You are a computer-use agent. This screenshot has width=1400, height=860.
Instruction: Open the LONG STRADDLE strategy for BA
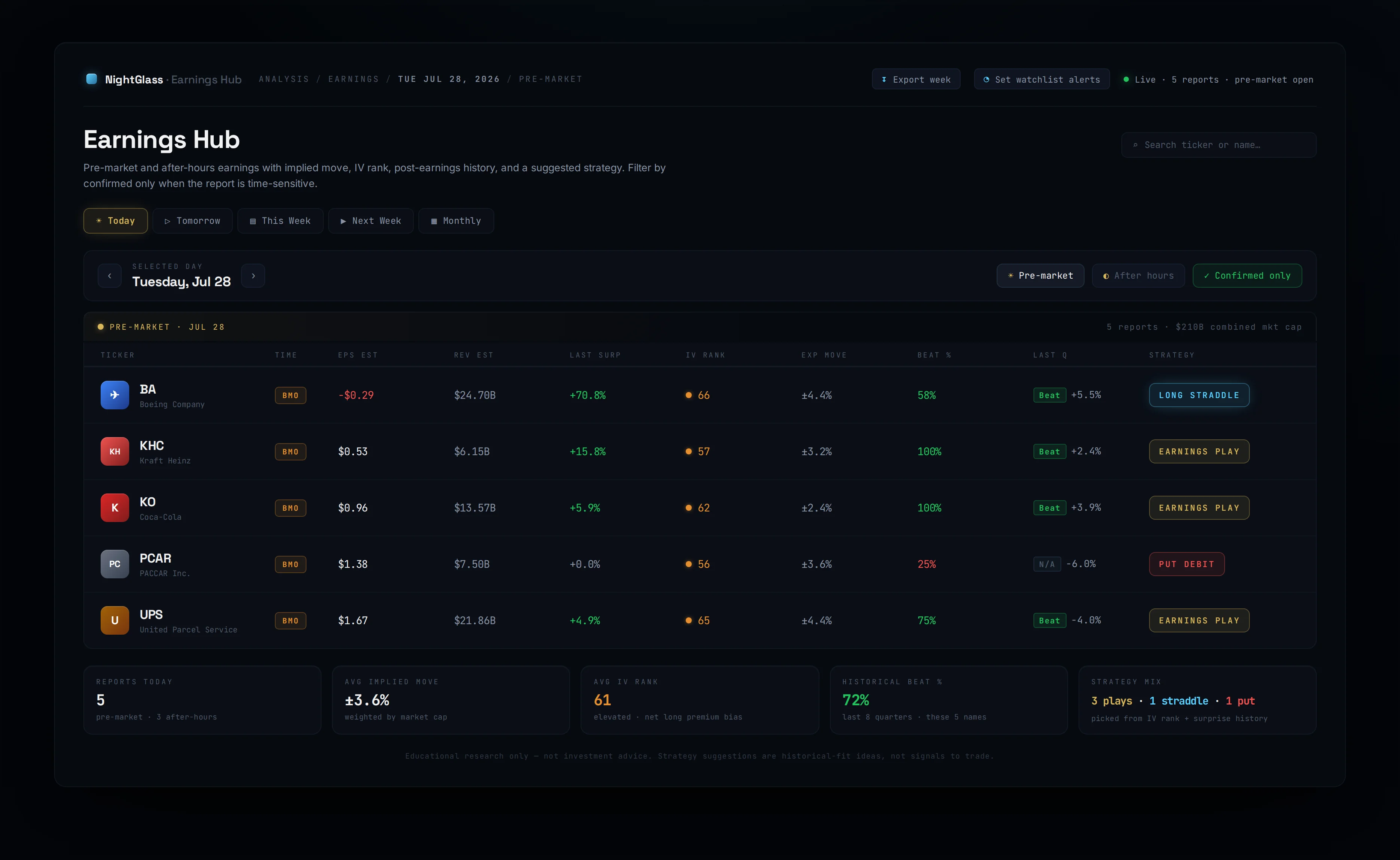[1199, 395]
